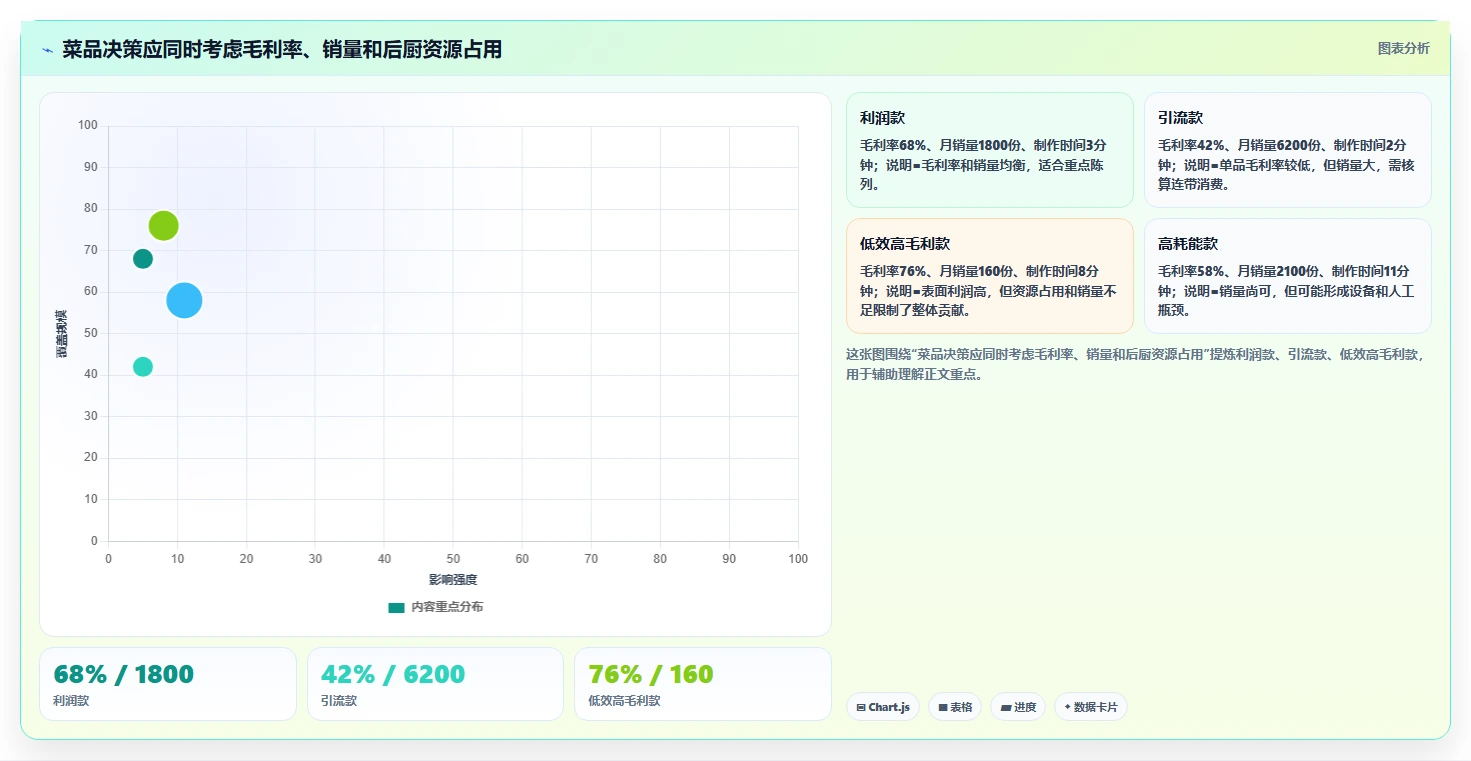
Task: Click the Chart.js tag
Action: (x=883, y=707)
